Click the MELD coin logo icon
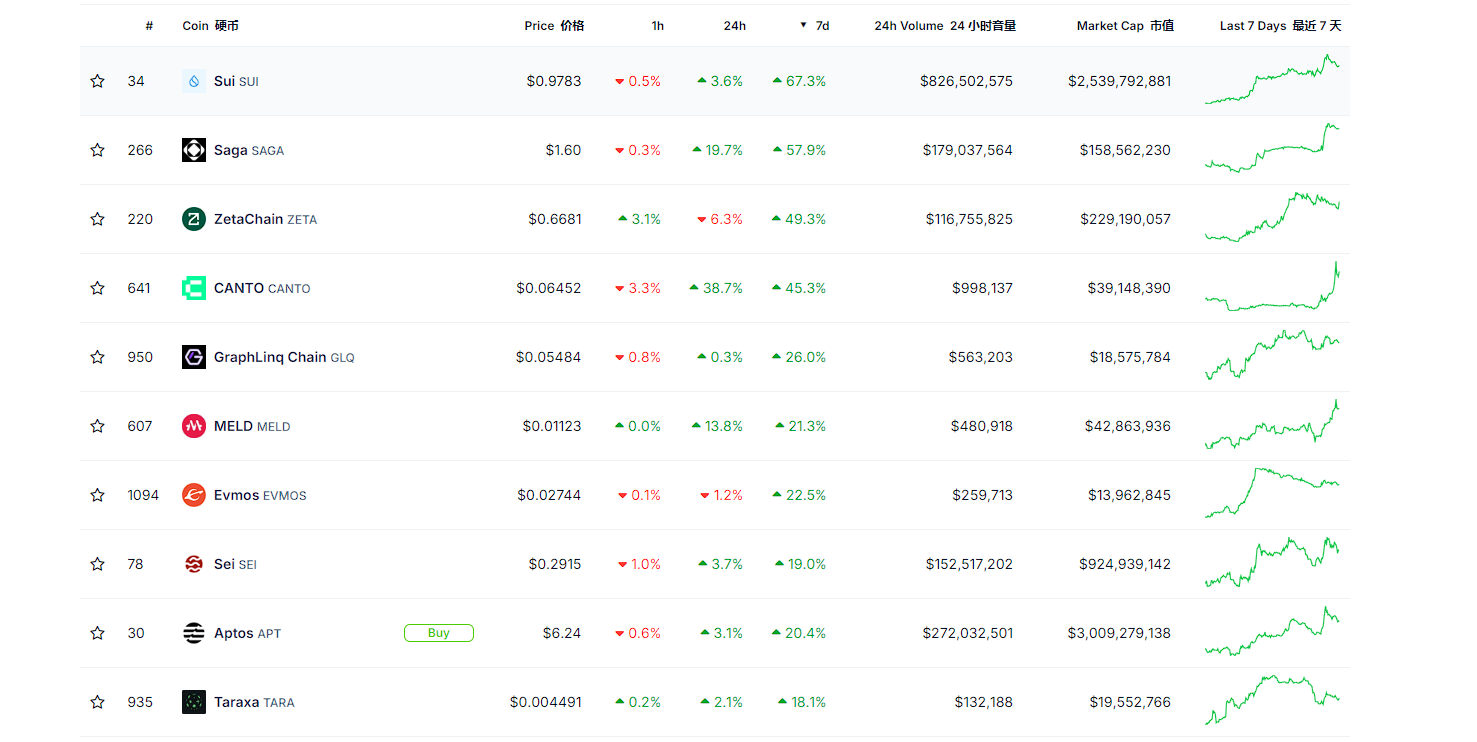Screen dimensions: 1477x742 (193, 425)
